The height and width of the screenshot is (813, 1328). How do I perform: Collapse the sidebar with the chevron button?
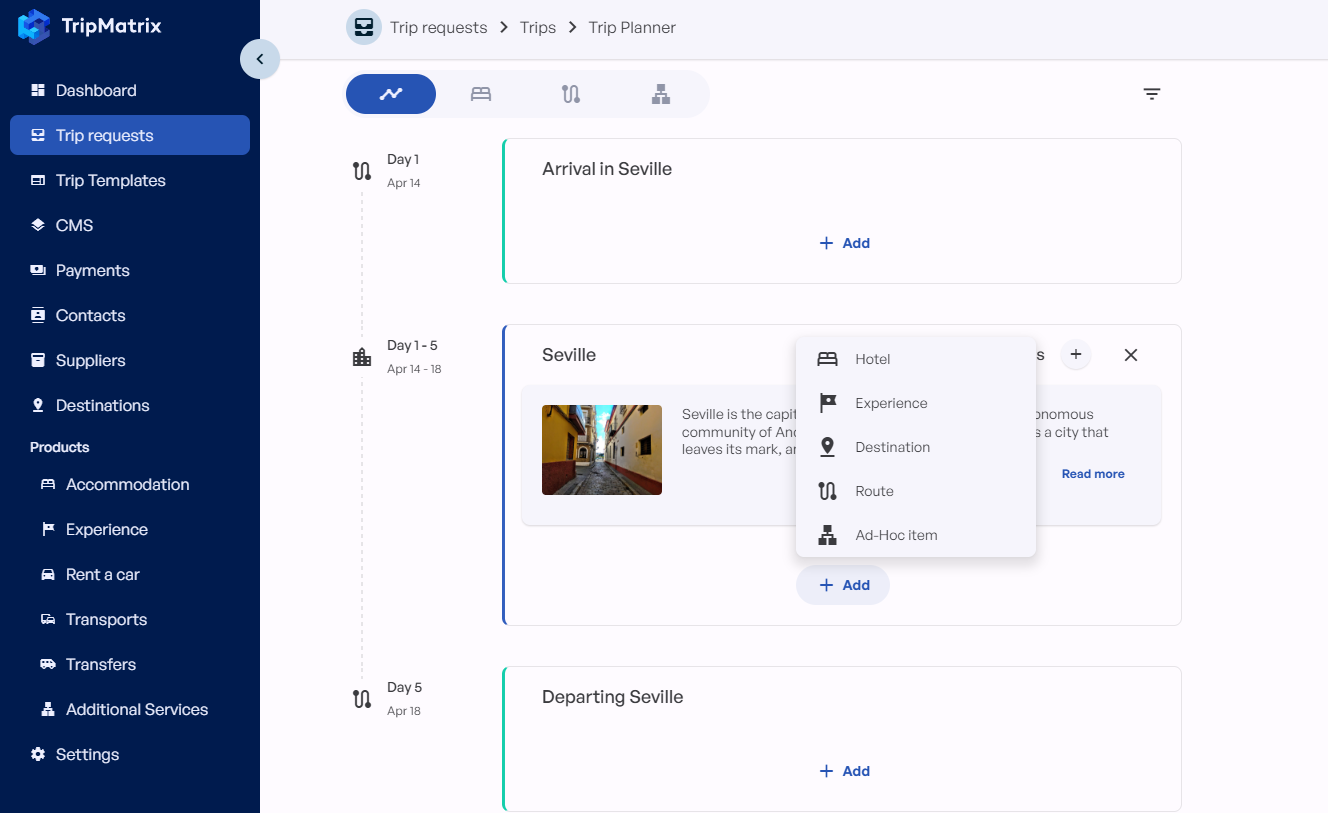coord(260,59)
